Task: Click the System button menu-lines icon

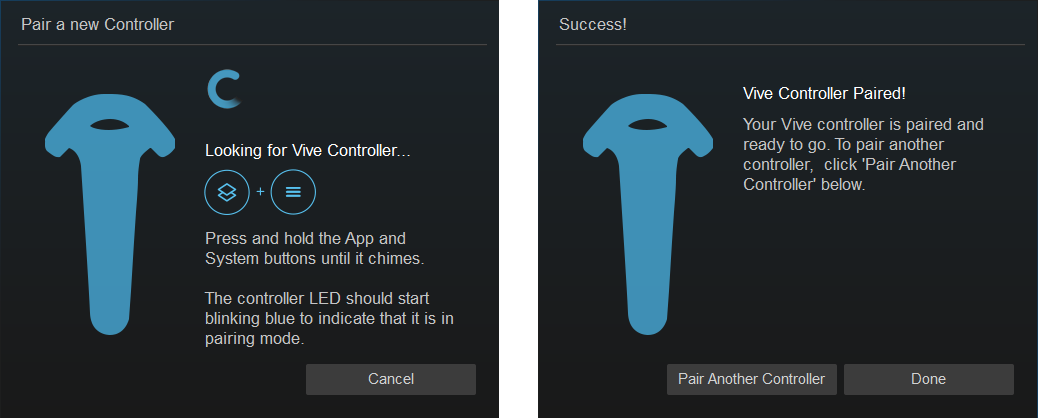Action: (293, 192)
